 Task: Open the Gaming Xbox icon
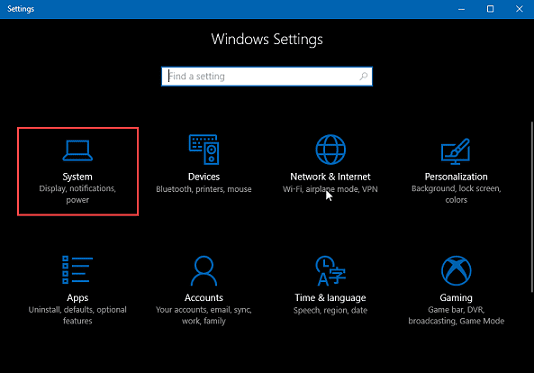click(x=456, y=270)
